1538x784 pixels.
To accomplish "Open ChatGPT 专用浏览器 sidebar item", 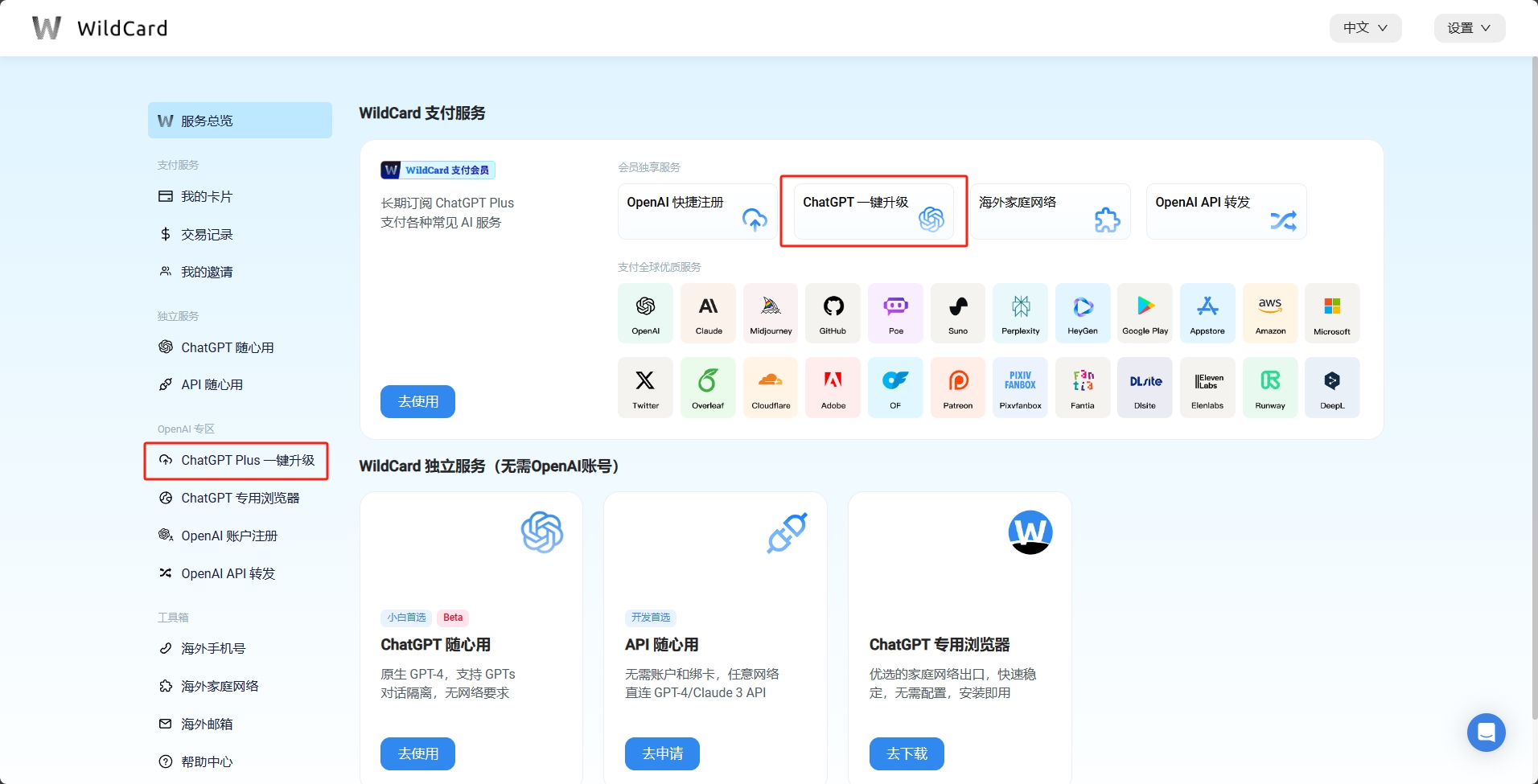I will 240,498.
